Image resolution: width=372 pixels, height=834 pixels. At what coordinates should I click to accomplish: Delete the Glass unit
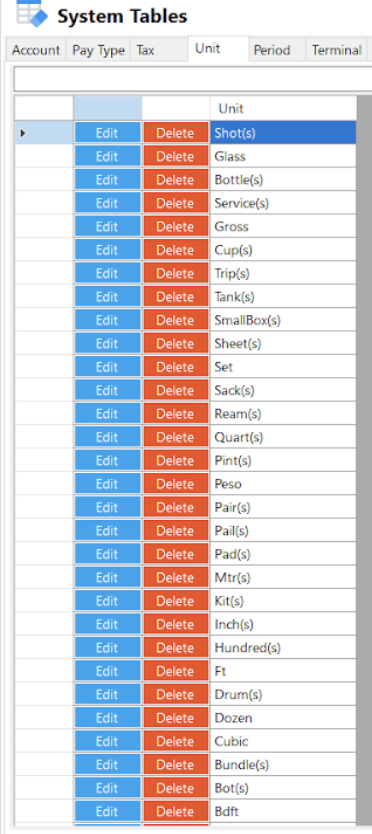coord(176,156)
